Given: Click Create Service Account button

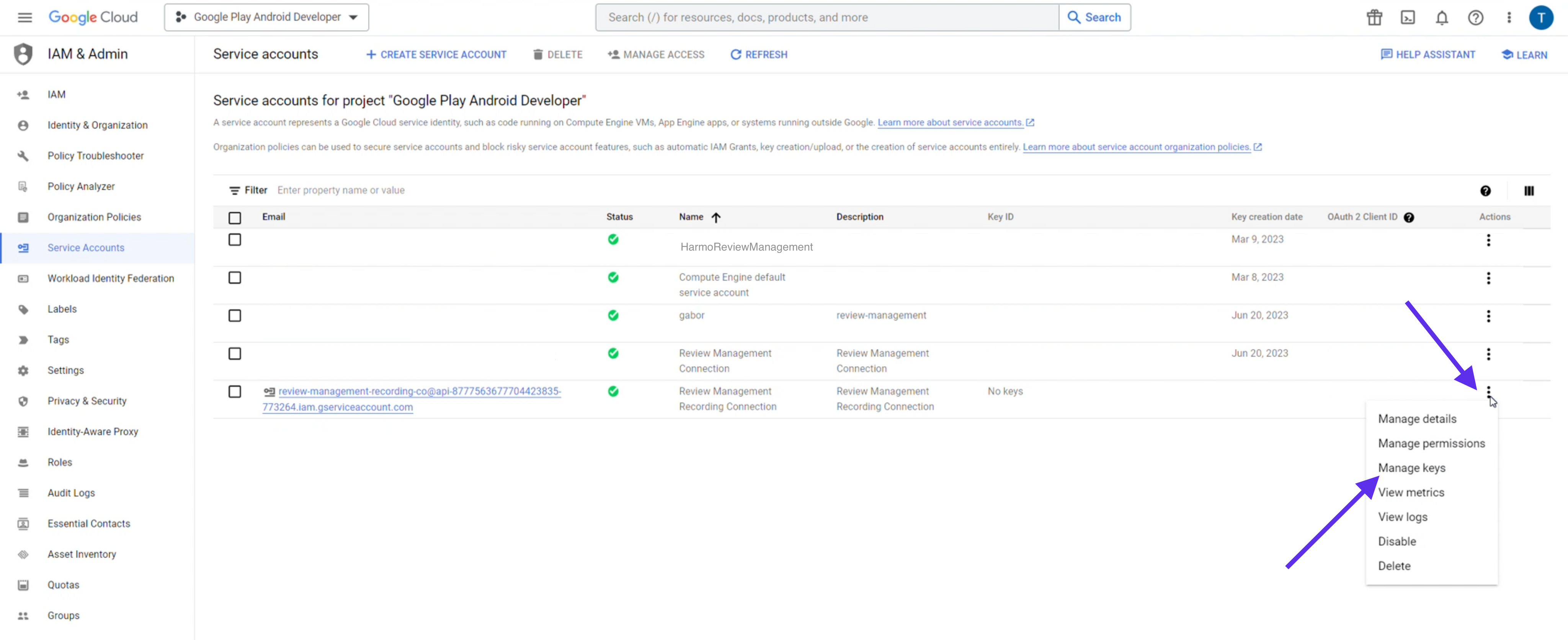Looking at the screenshot, I should click(436, 54).
